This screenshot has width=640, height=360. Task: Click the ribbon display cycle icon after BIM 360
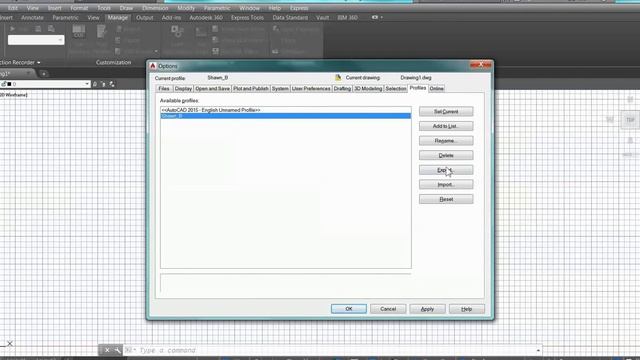(x=375, y=18)
